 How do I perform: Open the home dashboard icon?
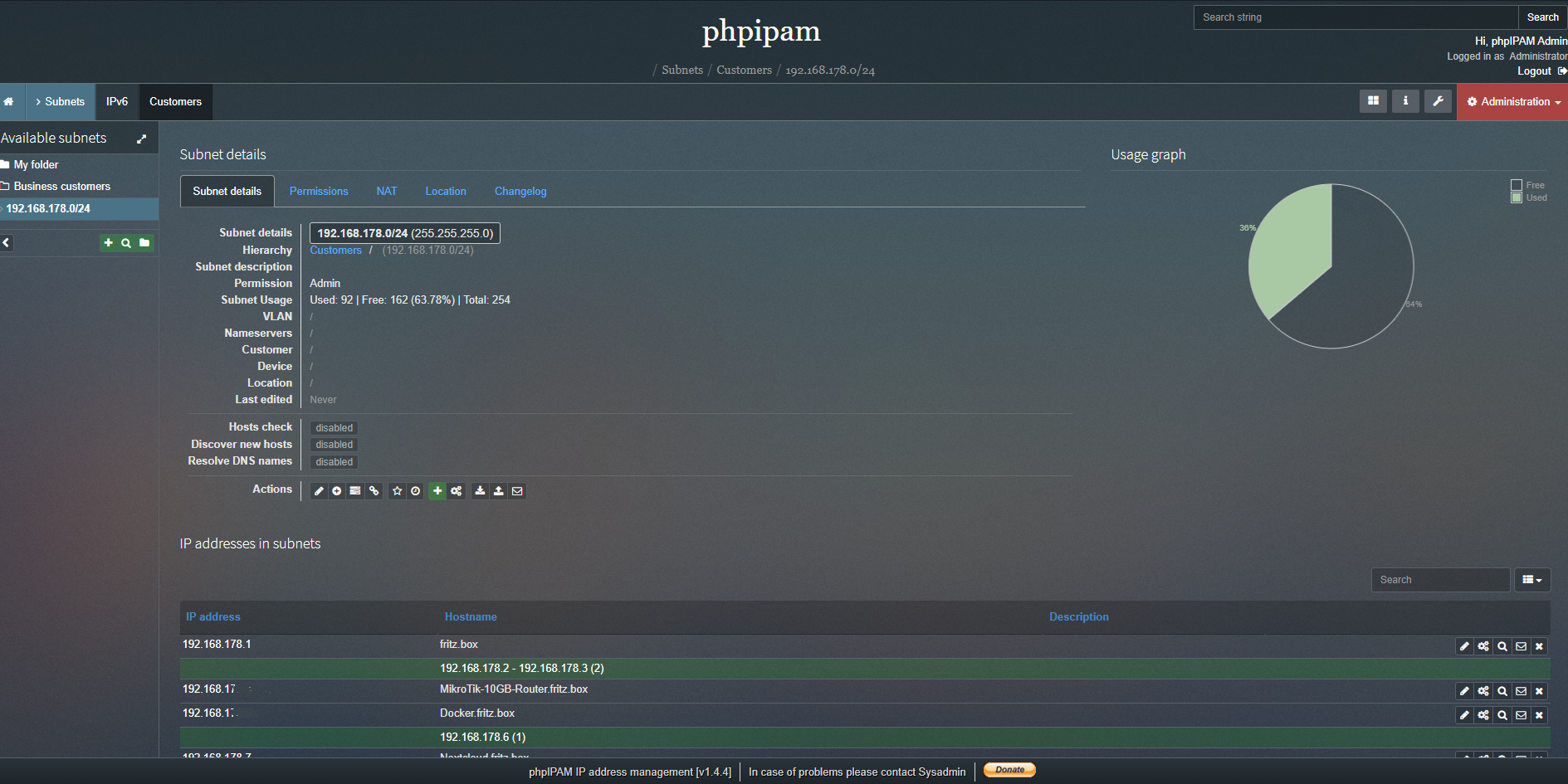[9, 102]
